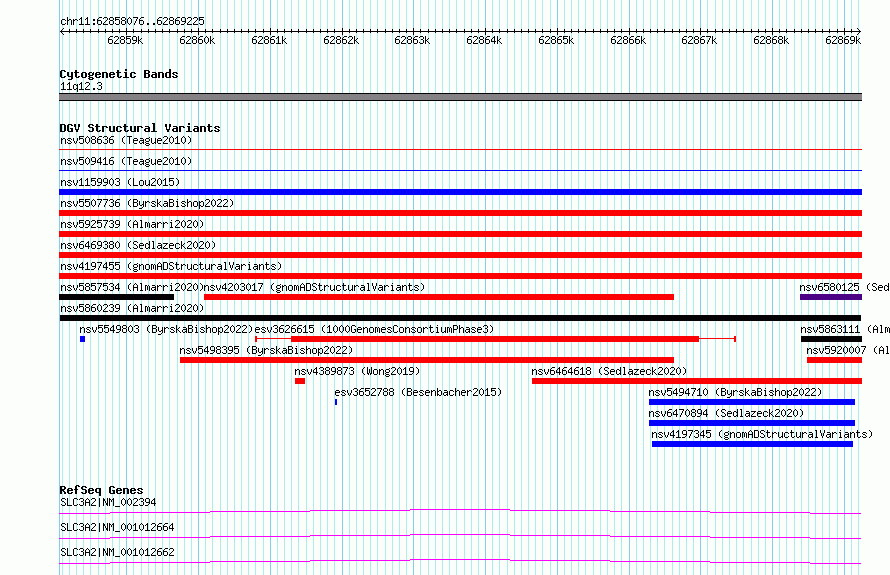Click the red bar under nsv6464618
This screenshot has width=890, height=575.
[x=697, y=381]
